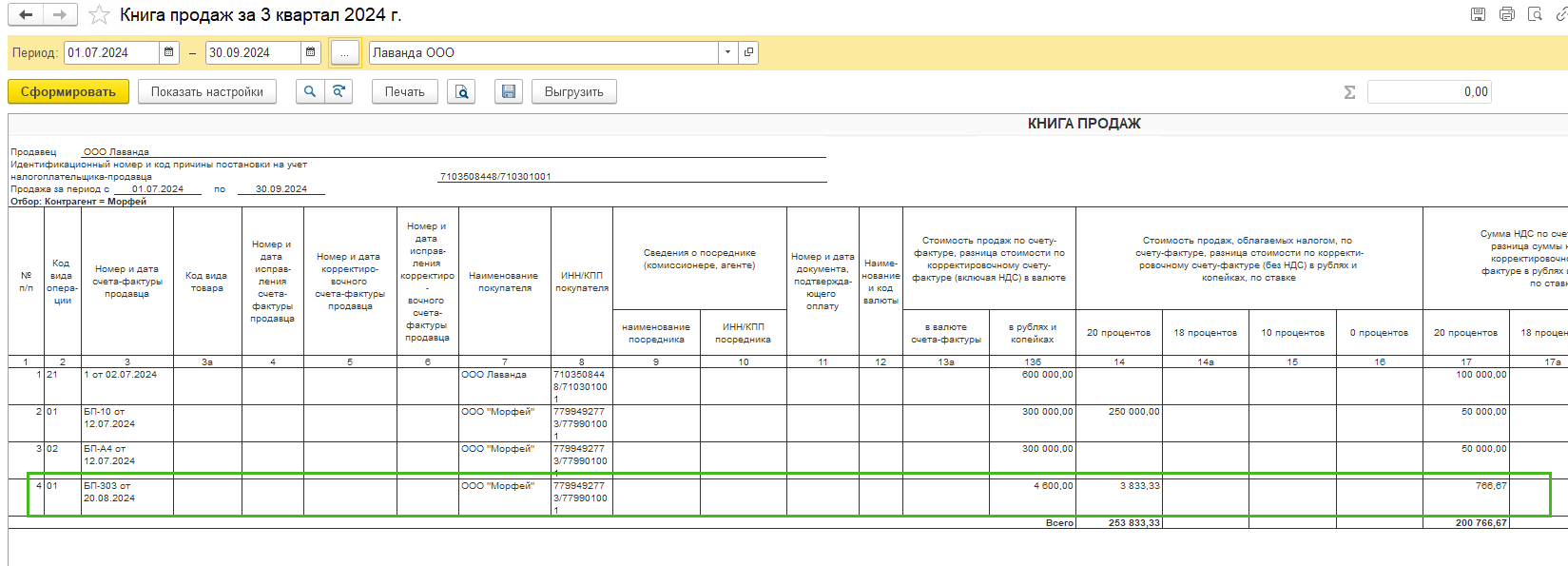Click VAT value 766,67
The height and width of the screenshot is (566, 1568).
pyautogui.click(x=1491, y=486)
